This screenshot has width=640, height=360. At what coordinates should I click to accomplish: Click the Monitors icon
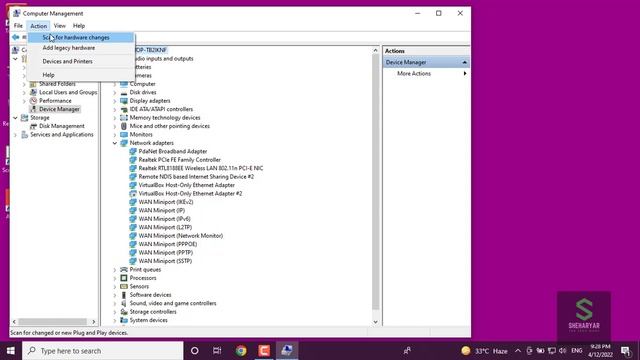point(124,134)
